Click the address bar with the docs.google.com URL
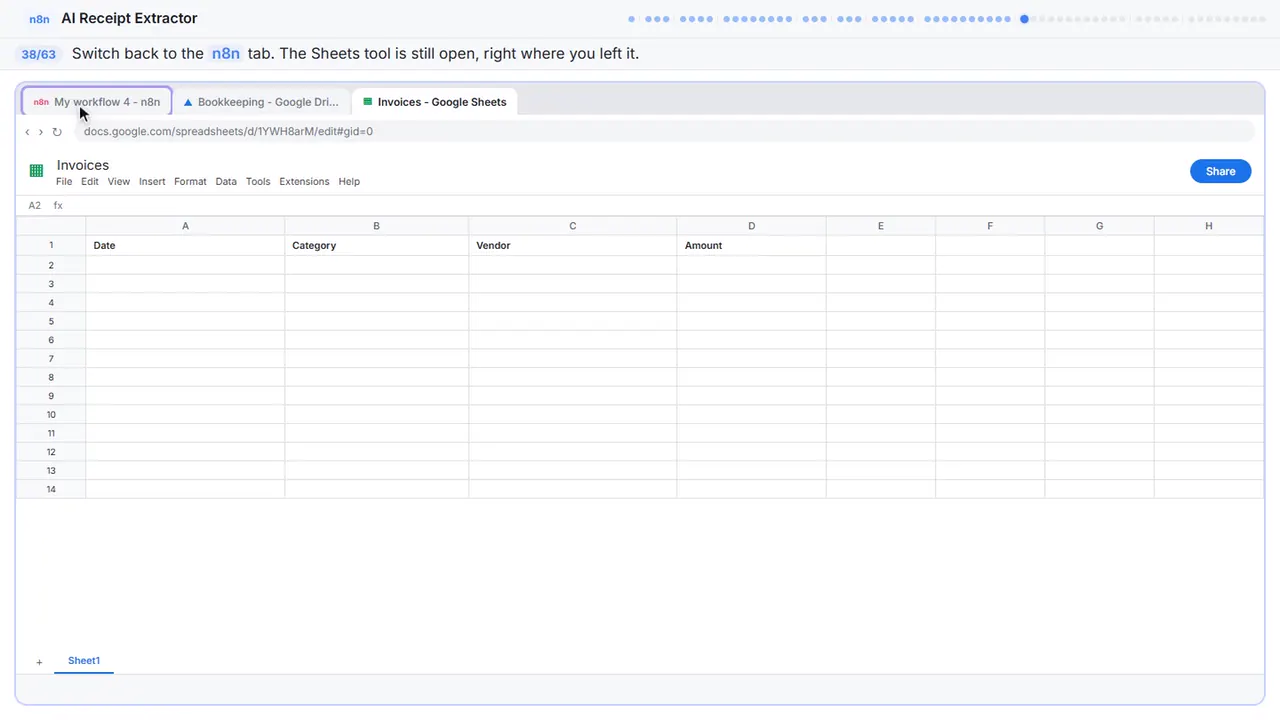Image resolution: width=1280 pixels, height=720 pixels. coord(664,132)
